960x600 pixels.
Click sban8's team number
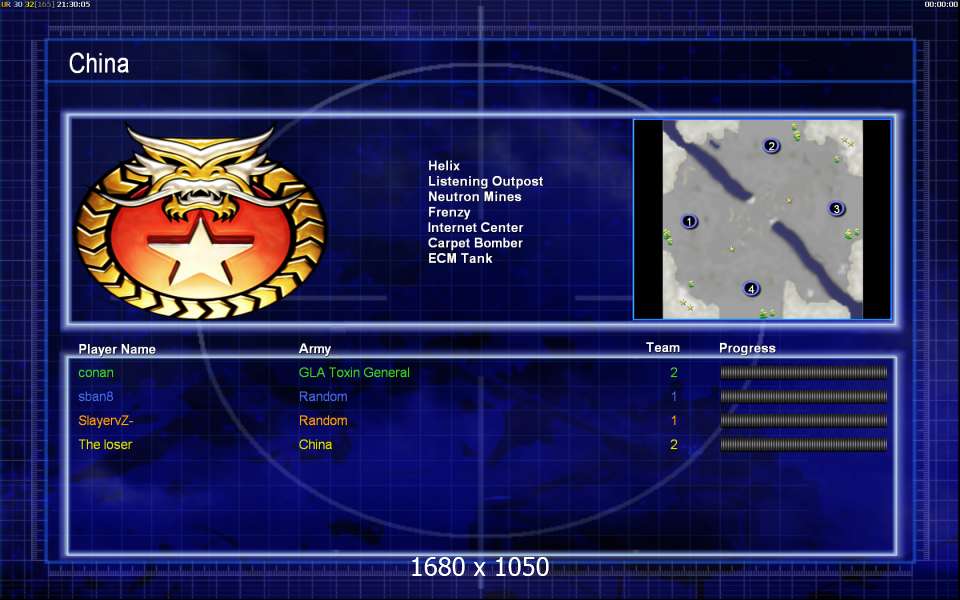[x=673, y=396]
